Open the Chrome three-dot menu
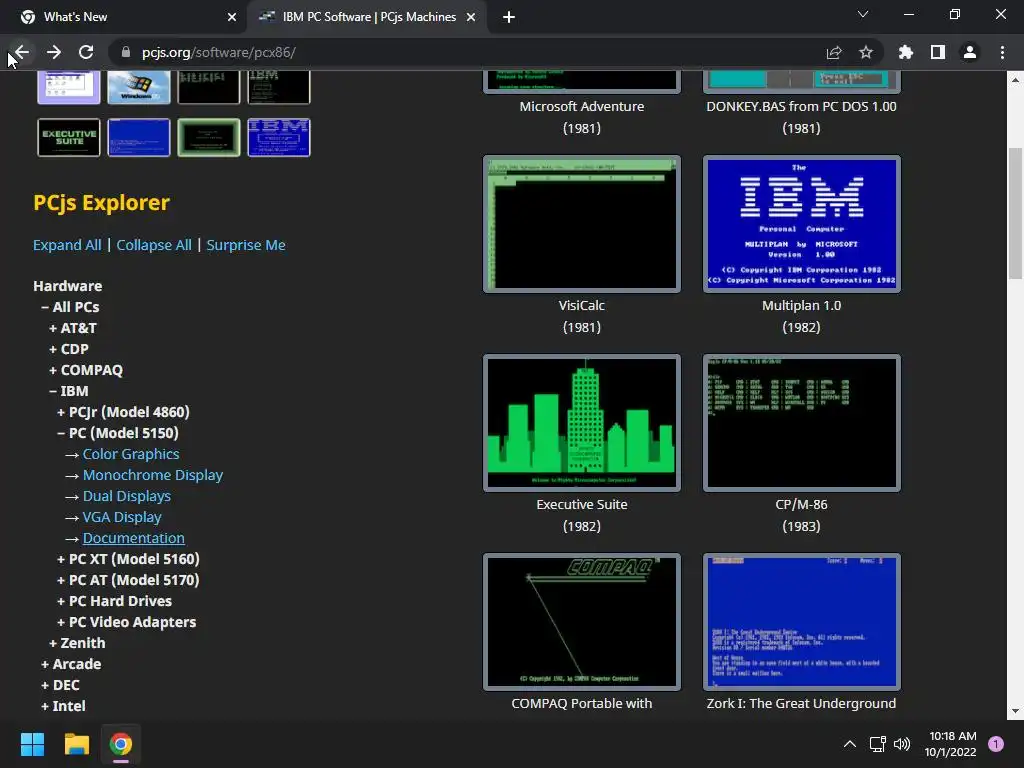Viewport: 1024px width, 768px height. [1002, 52]
